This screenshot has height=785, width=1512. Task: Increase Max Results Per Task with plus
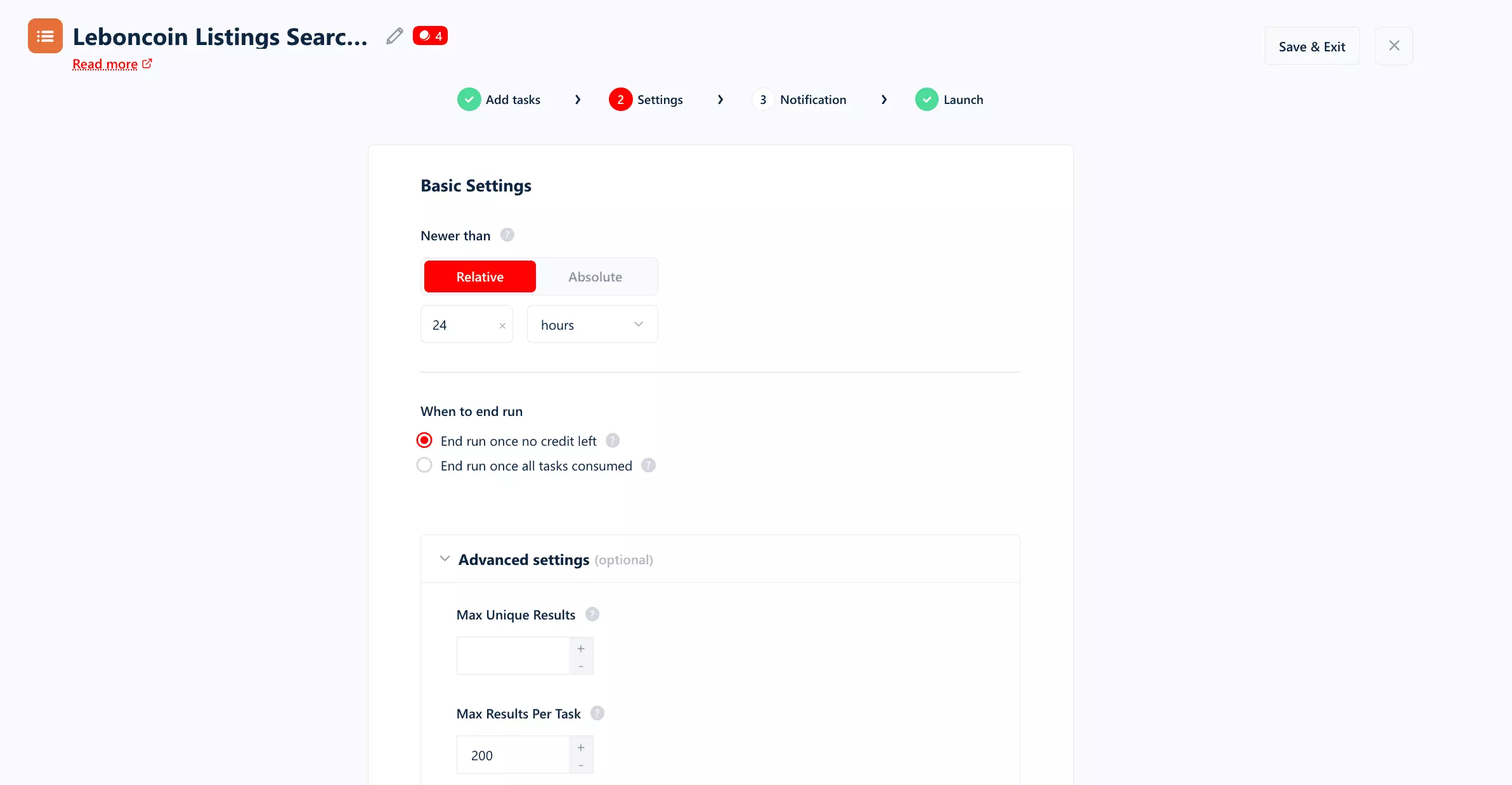(581, 747)
